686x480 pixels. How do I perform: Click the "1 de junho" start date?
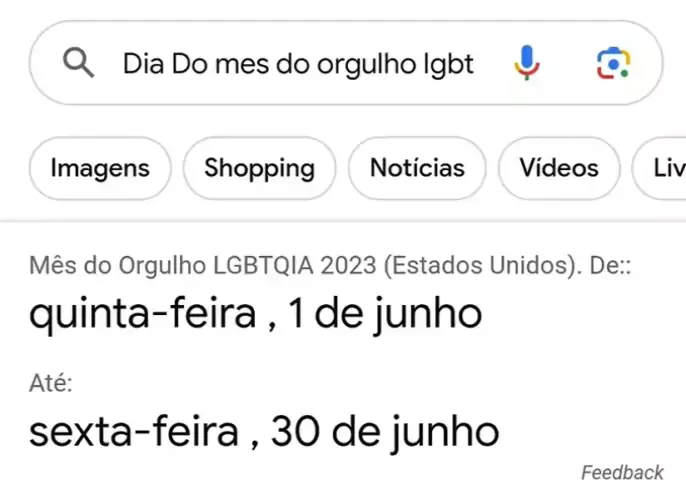coord(385,314)
